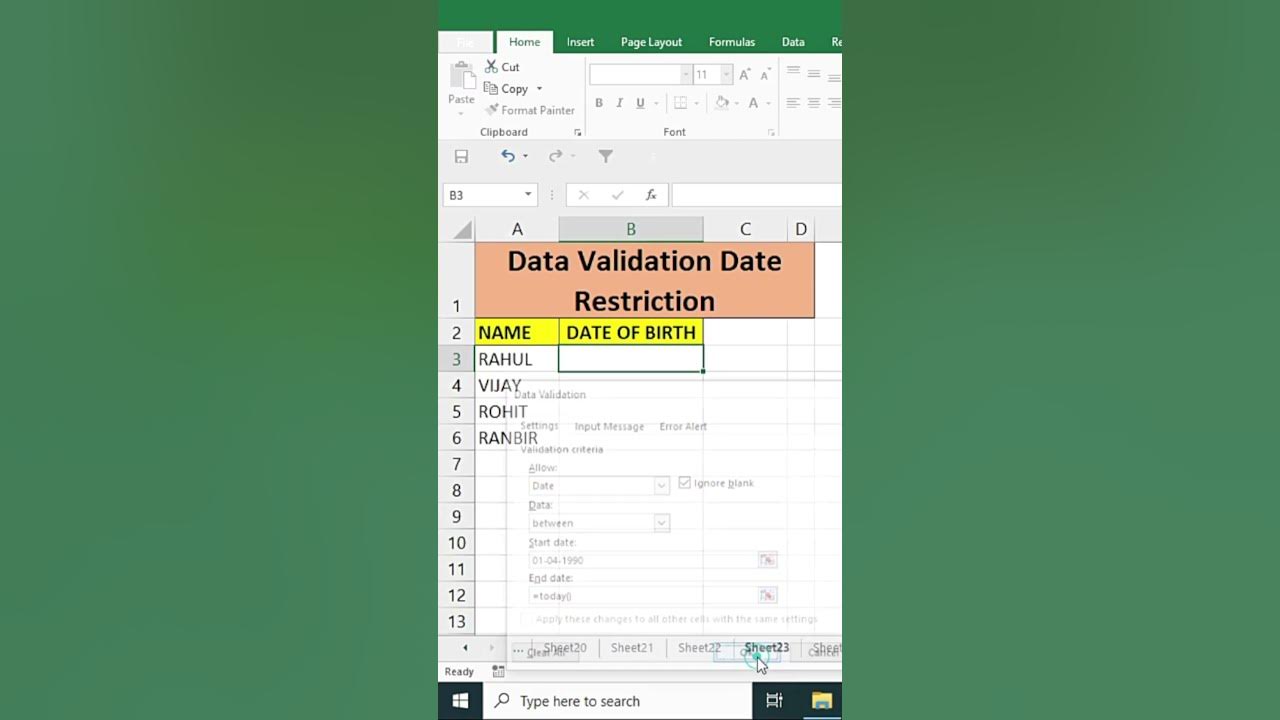Increase font size with larger A icon
The image size is (1280, 720).
[744, 75]
